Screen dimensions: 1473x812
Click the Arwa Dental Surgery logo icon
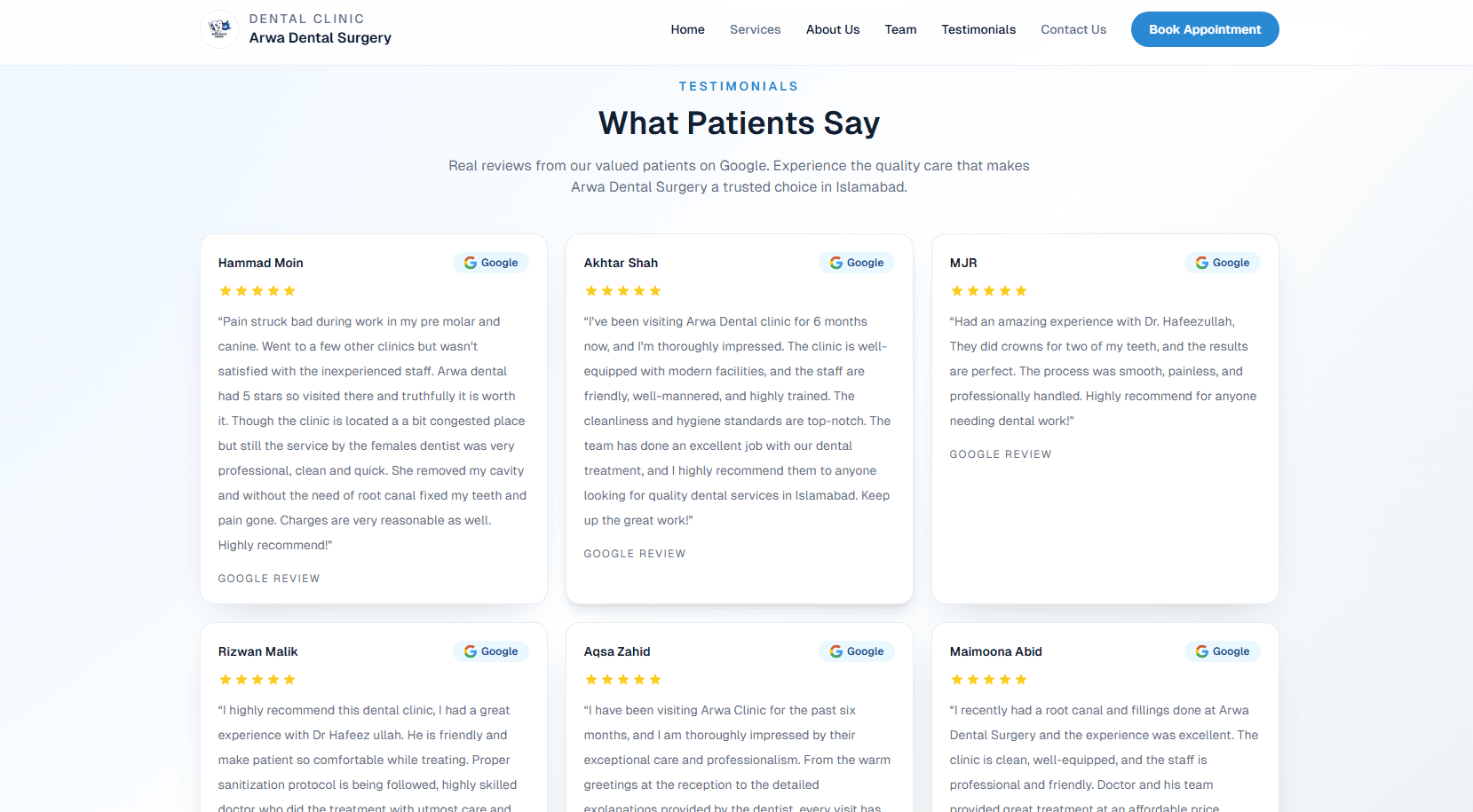219,29
